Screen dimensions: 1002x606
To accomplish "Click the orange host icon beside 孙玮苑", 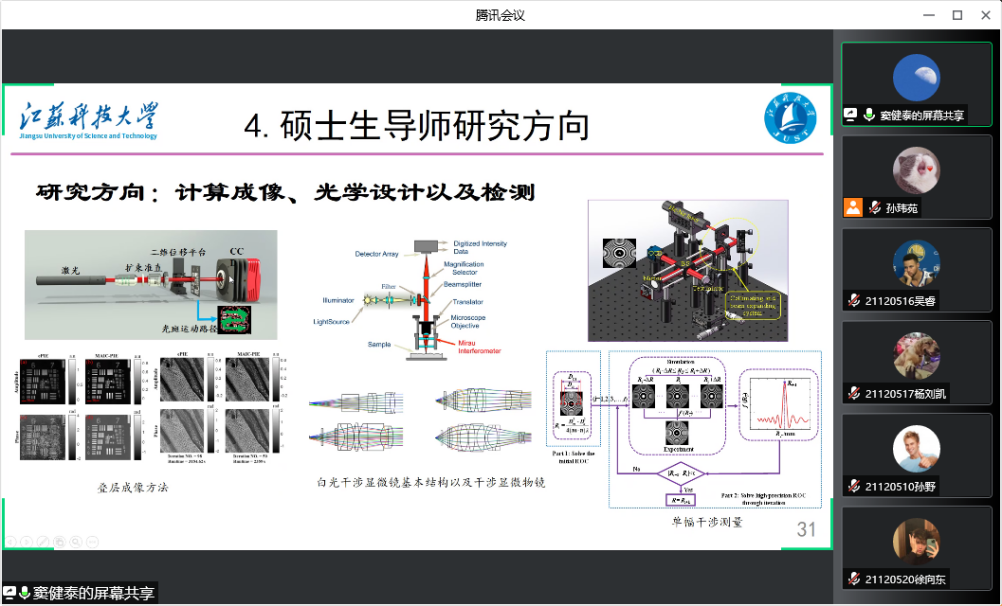I will tap(852, 207).
